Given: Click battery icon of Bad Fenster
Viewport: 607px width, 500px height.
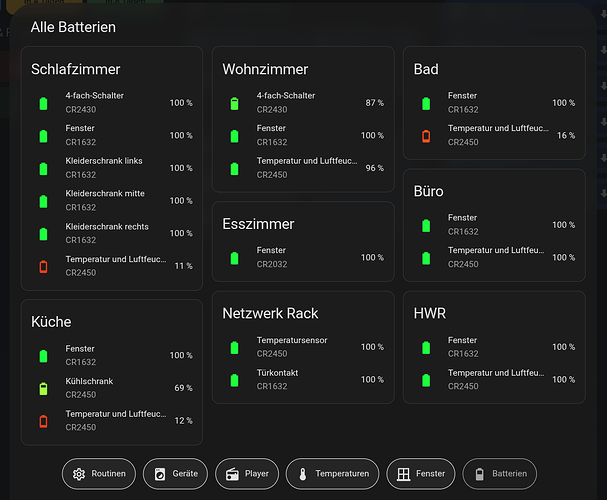Looking at the screenshot, I should (426, 103).
